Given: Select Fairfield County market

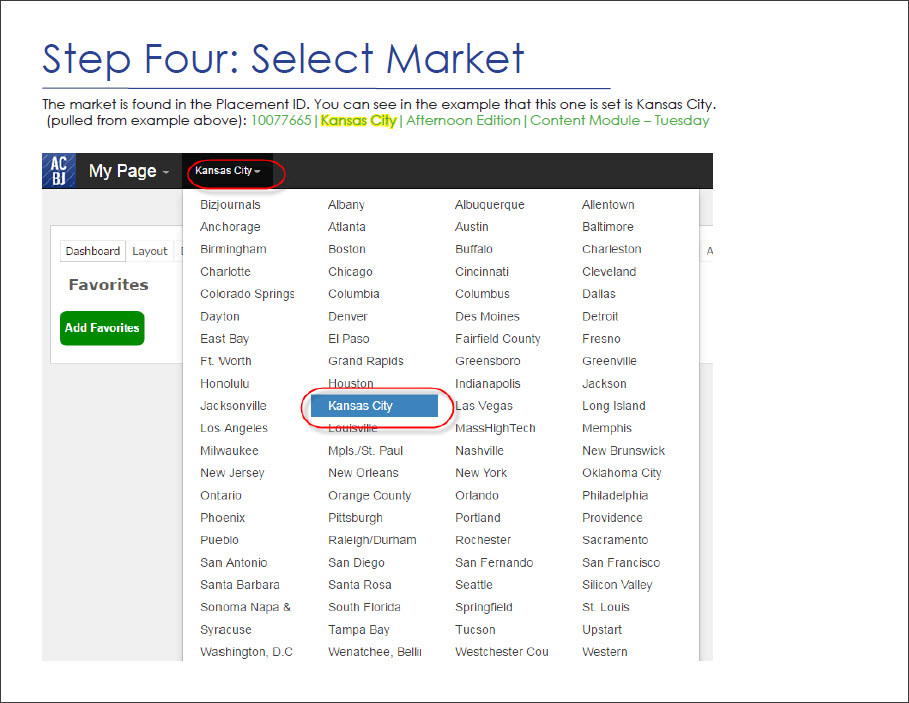Looking at the screenshot, I should [x=497, y=339].
